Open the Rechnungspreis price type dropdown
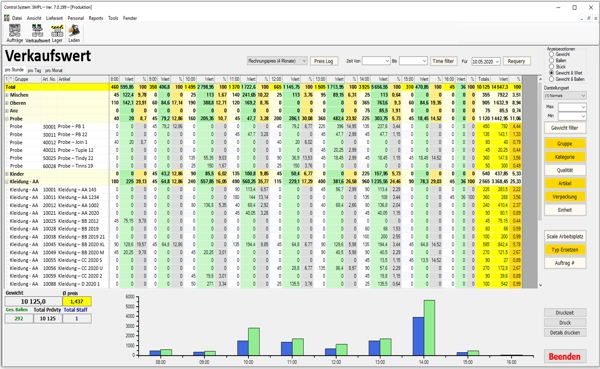The image size is (600, 369). tap(277, 61)
